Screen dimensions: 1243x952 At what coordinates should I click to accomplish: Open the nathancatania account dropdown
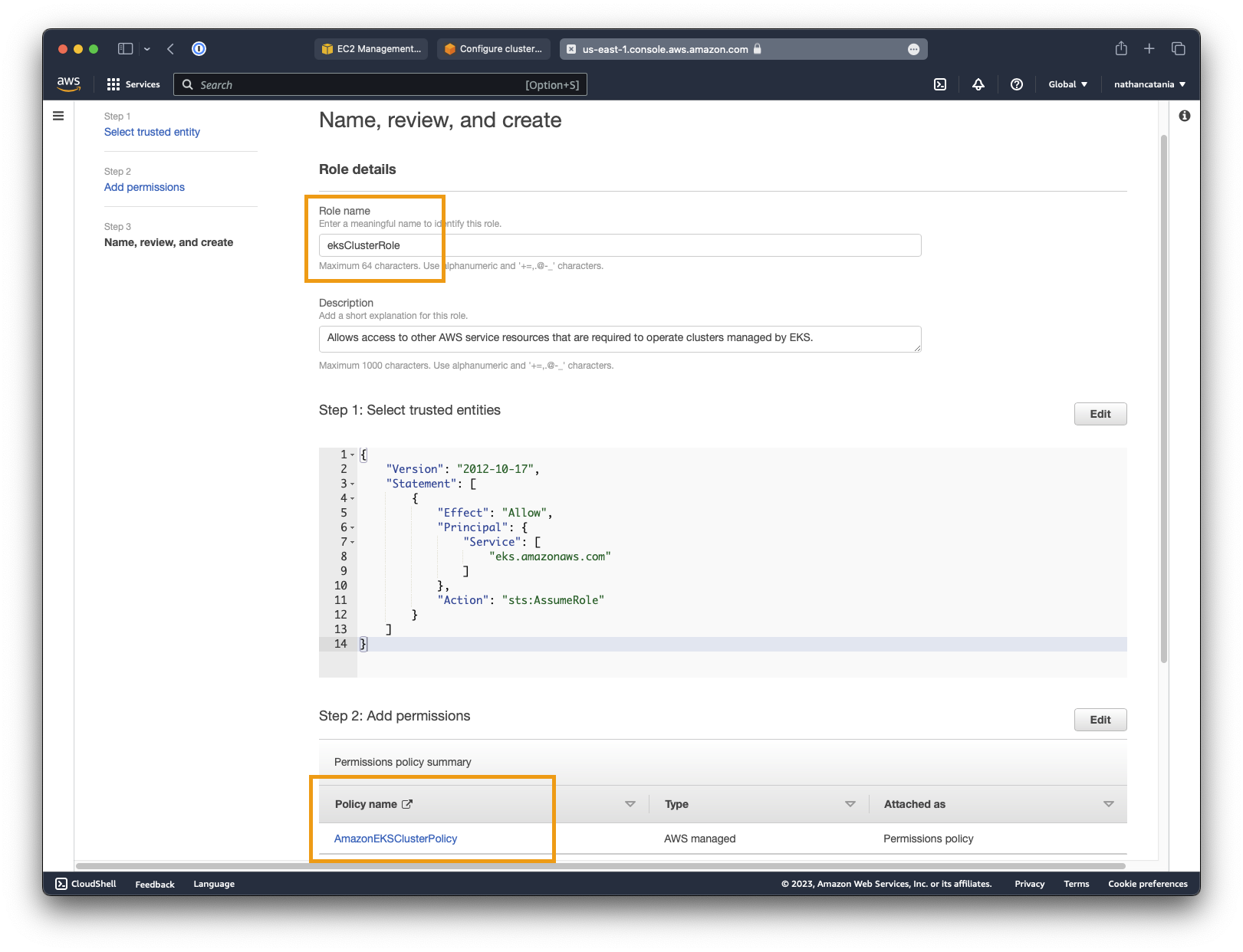[x=1149, y=84]
